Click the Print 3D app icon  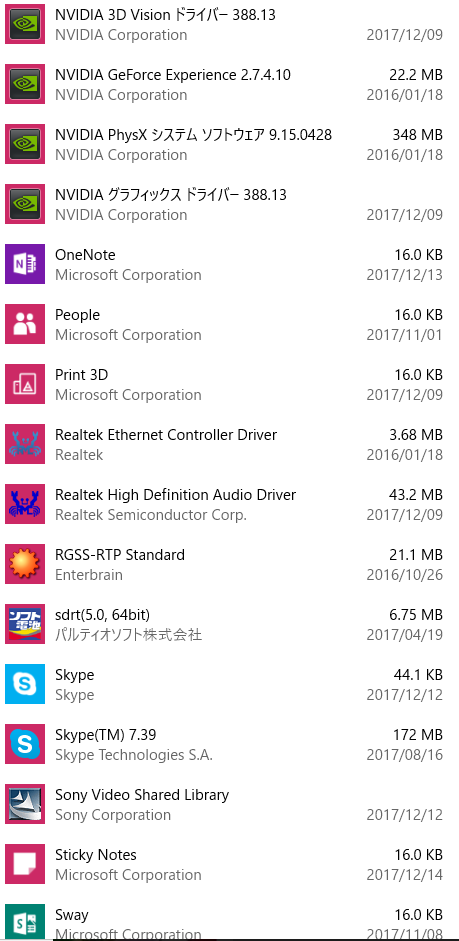click(x=25, y=384)
